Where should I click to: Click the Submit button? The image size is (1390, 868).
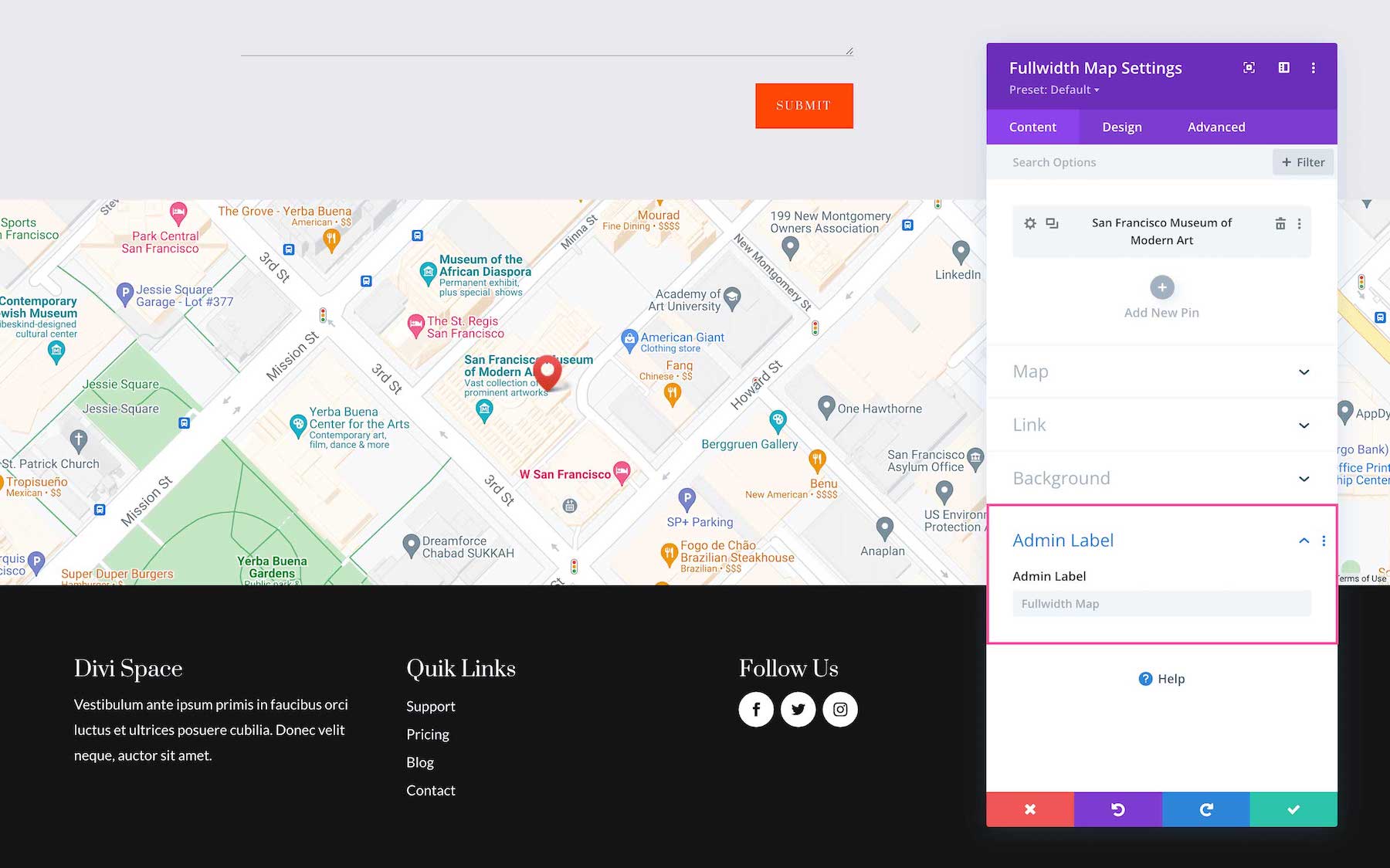point(804,105)
